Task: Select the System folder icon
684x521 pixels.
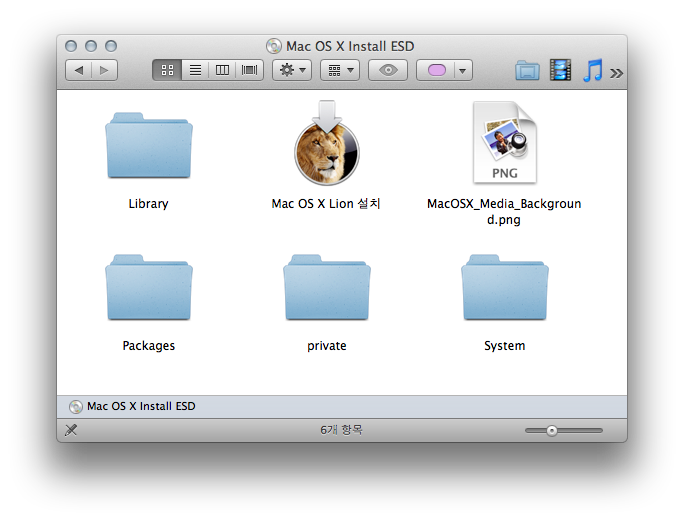Action: [505, 288]
